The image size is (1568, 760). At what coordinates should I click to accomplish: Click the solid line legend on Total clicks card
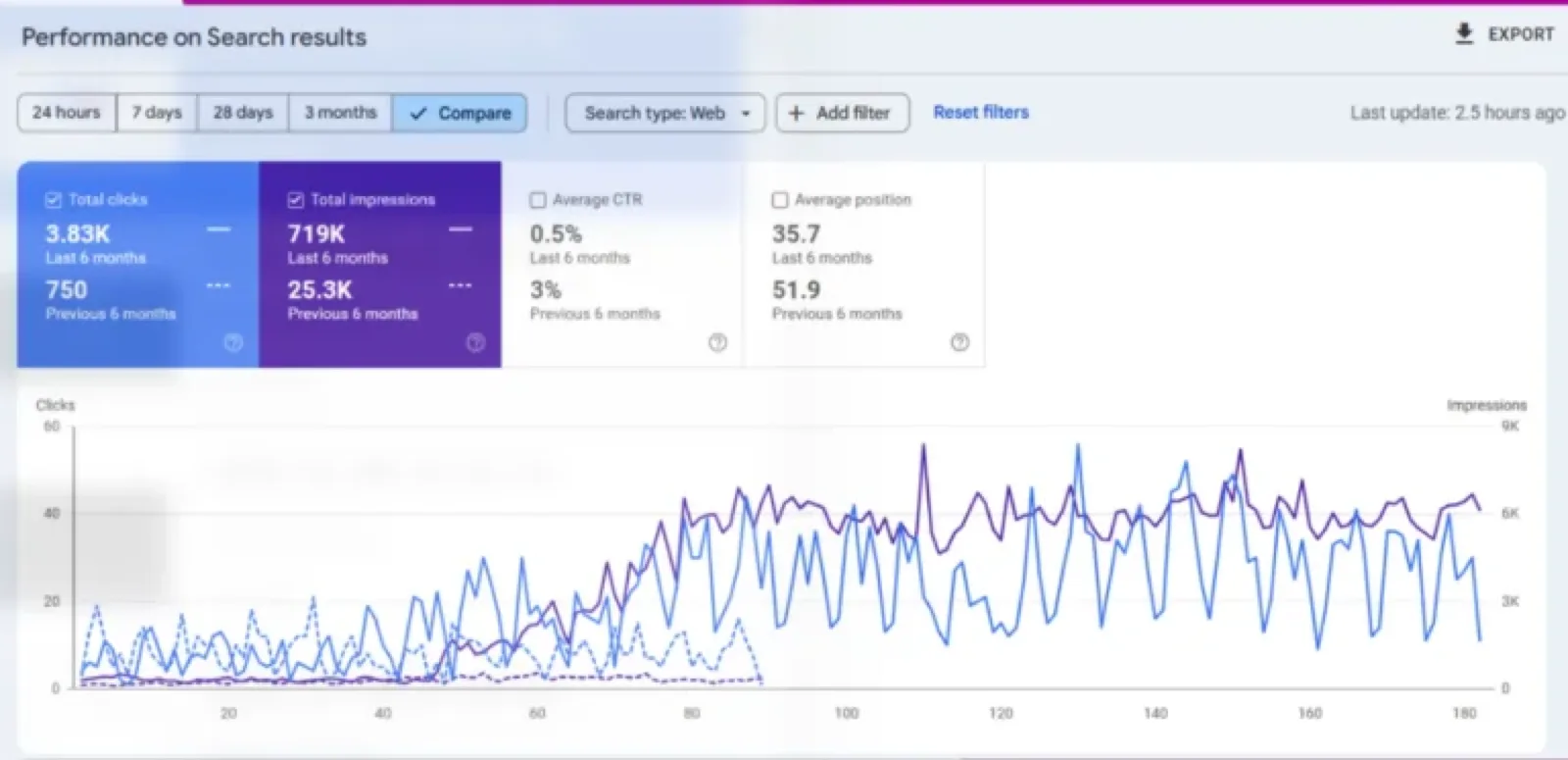219,229
